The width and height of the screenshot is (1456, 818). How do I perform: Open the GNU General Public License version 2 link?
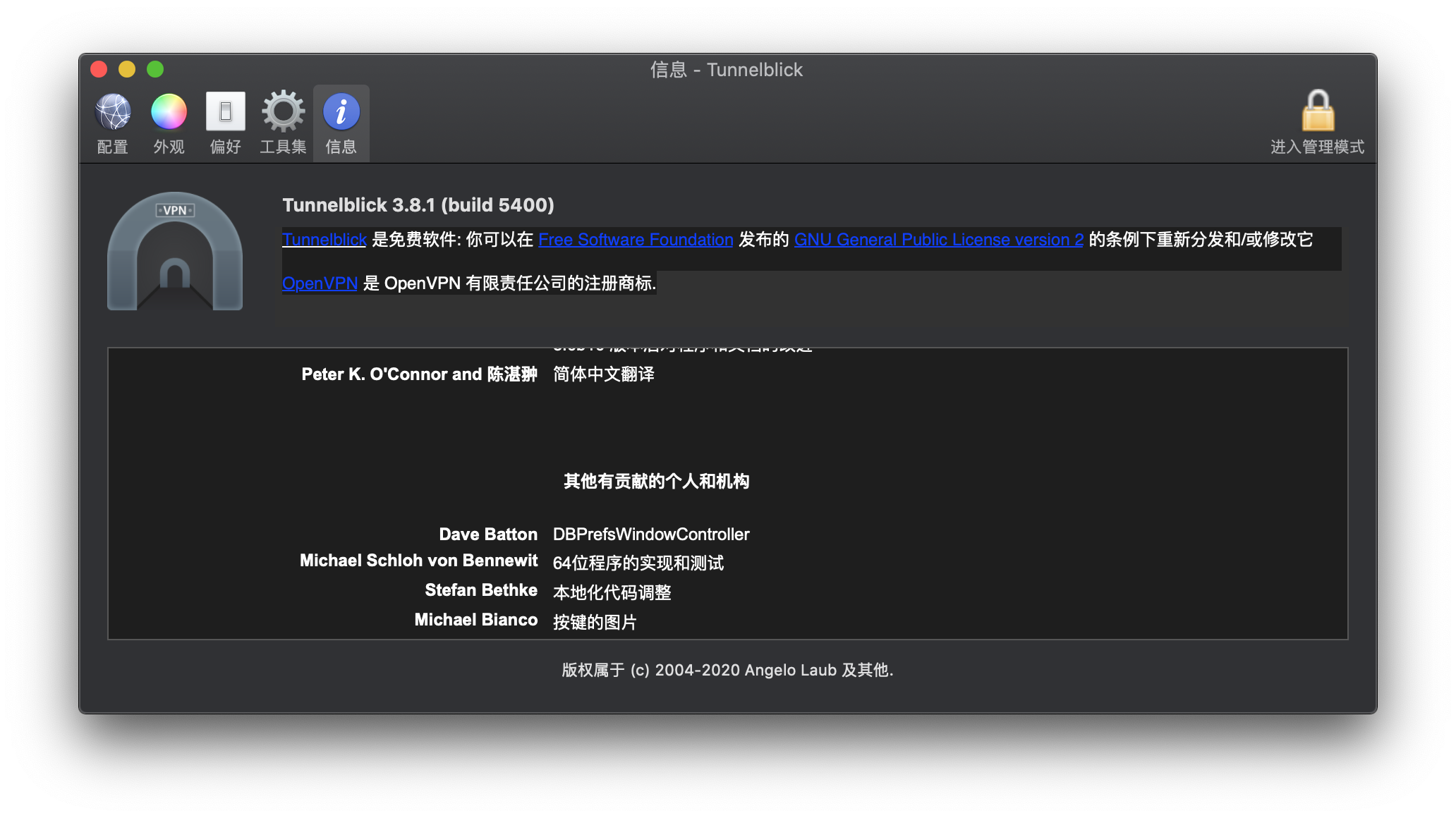[938, 240]
